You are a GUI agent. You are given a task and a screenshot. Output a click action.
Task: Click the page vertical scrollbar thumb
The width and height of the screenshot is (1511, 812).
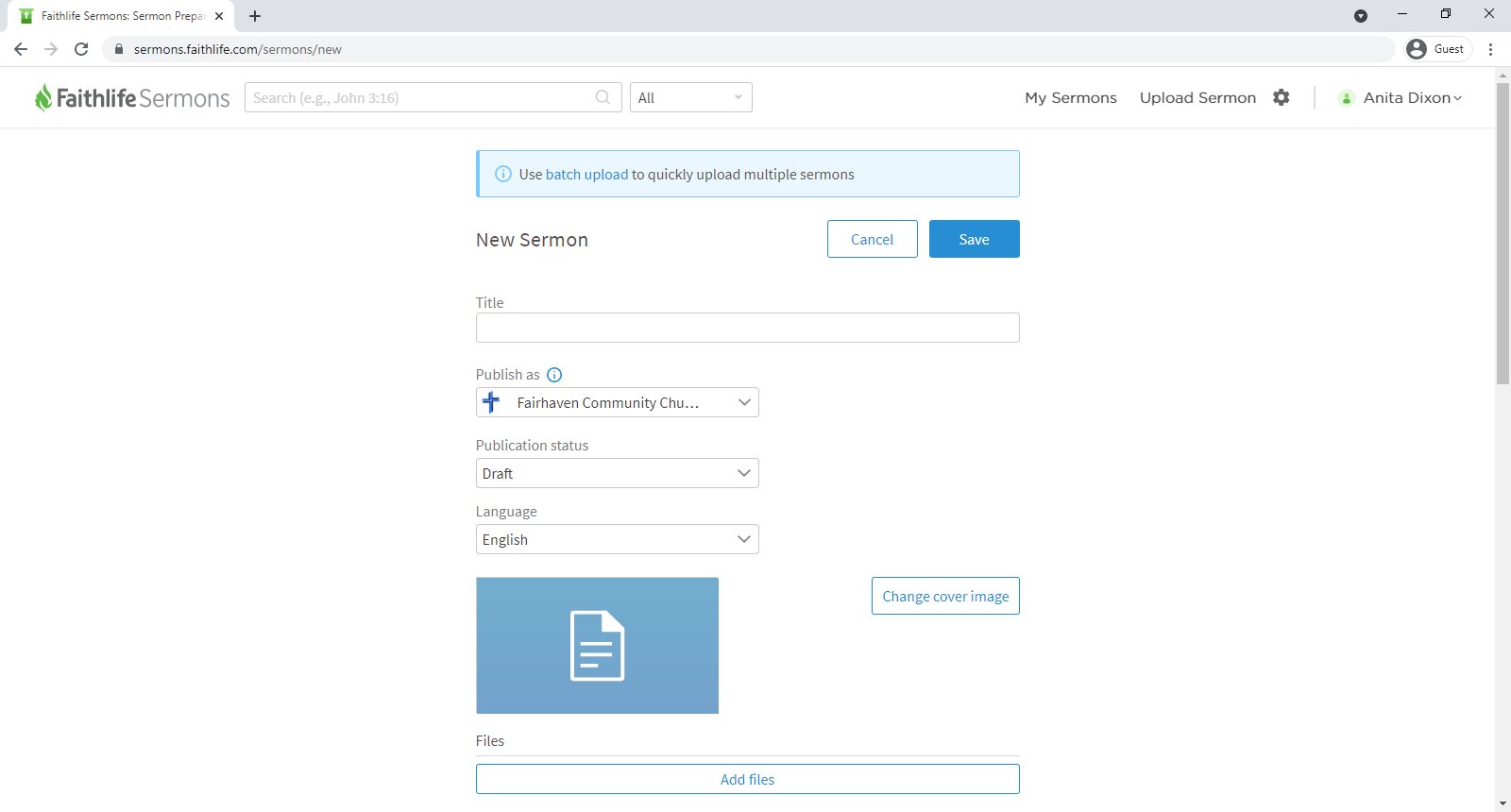pos(1503,233)
